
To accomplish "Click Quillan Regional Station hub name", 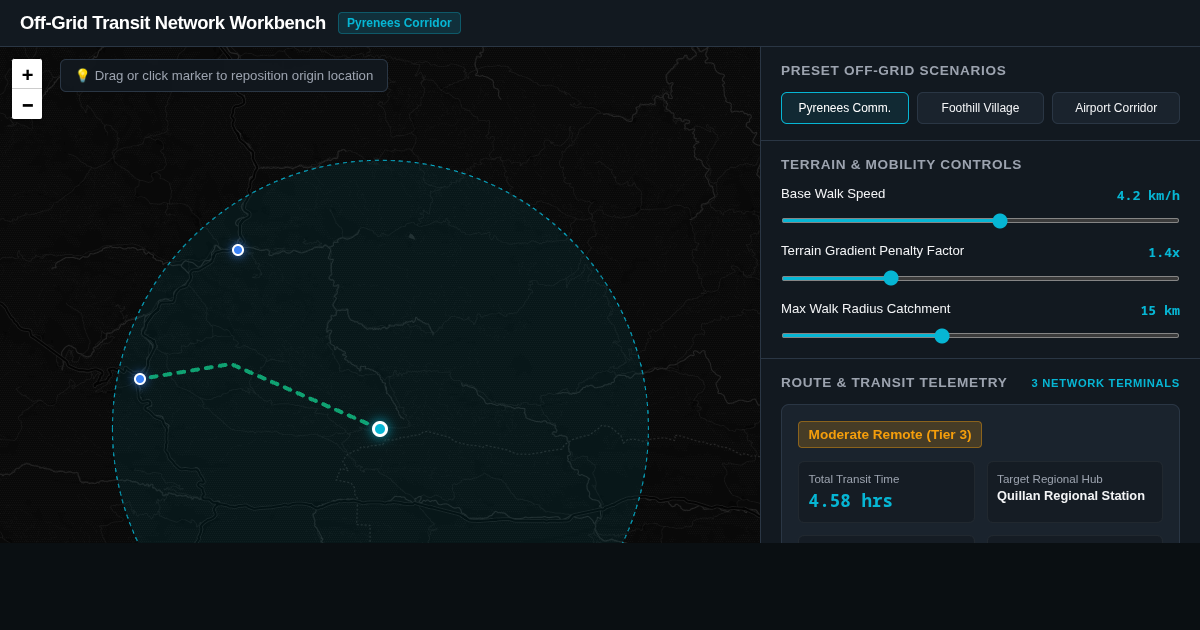I will [1071, 496].
